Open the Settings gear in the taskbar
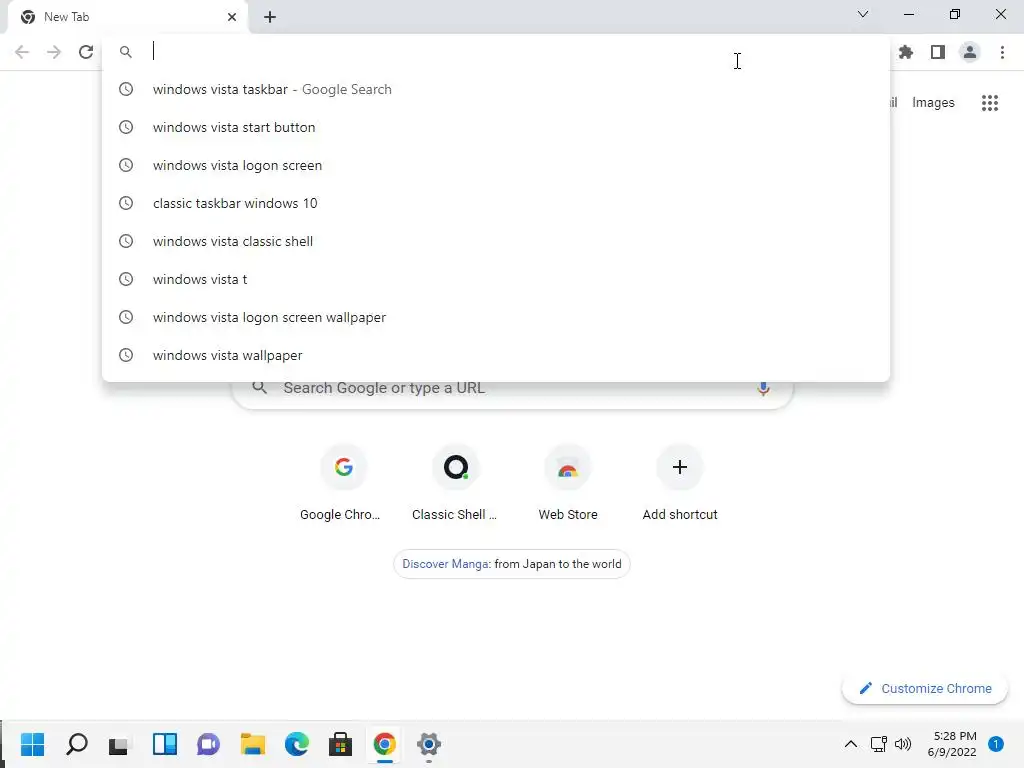This screenshot has width=1024, height=768. (428, 744)
